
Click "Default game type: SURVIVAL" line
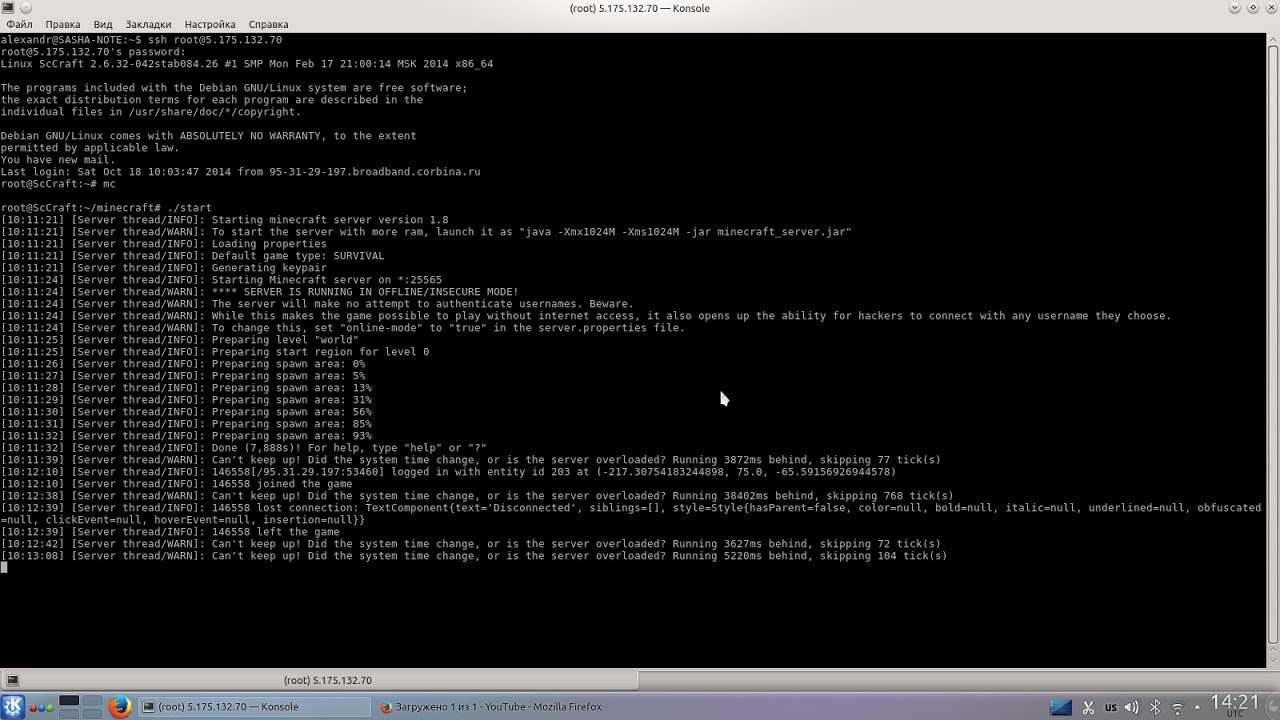[298, 256]
